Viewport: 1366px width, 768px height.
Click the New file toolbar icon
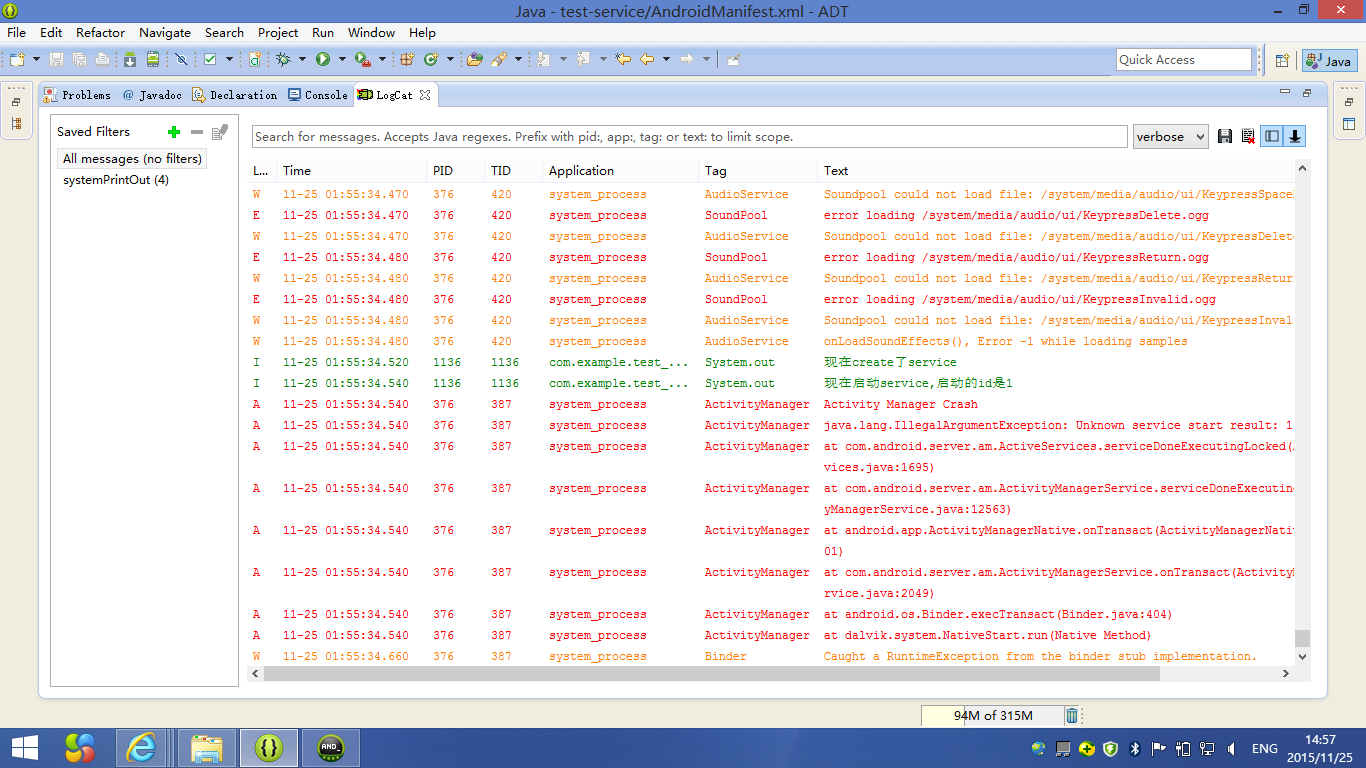(18, 60)
